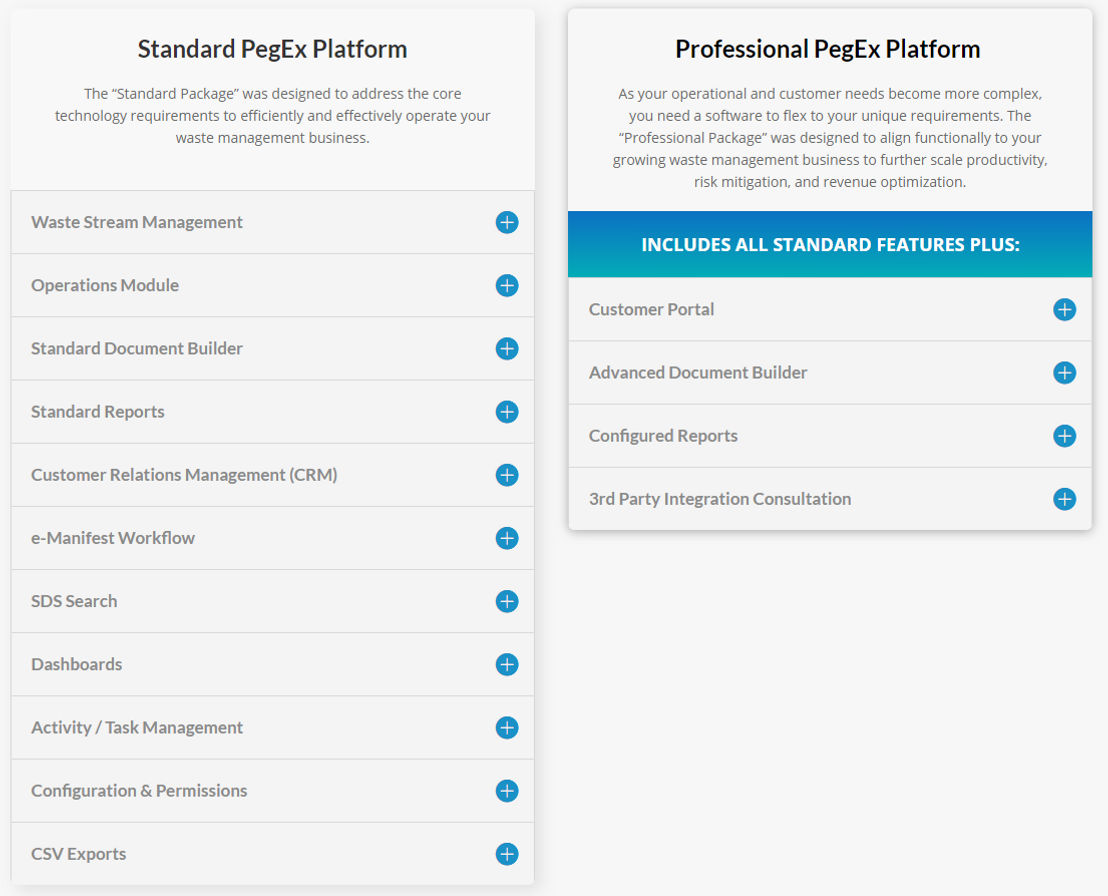Select the Waste Stream Management label
This screenshot has height=896, width=1108.
tap(136, 223)
